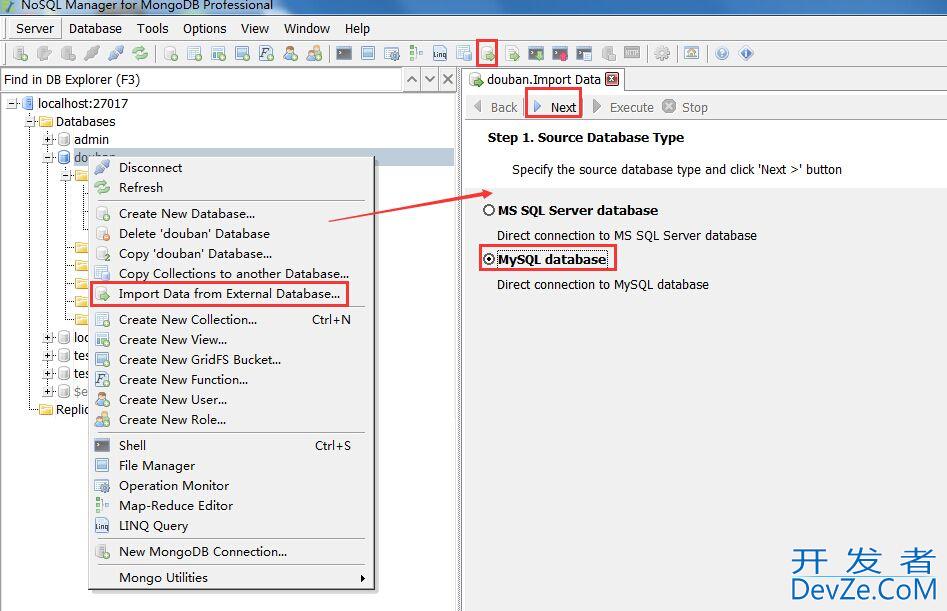Click the Back button in the import wizard
947x611 pixels.
[496, 107]
